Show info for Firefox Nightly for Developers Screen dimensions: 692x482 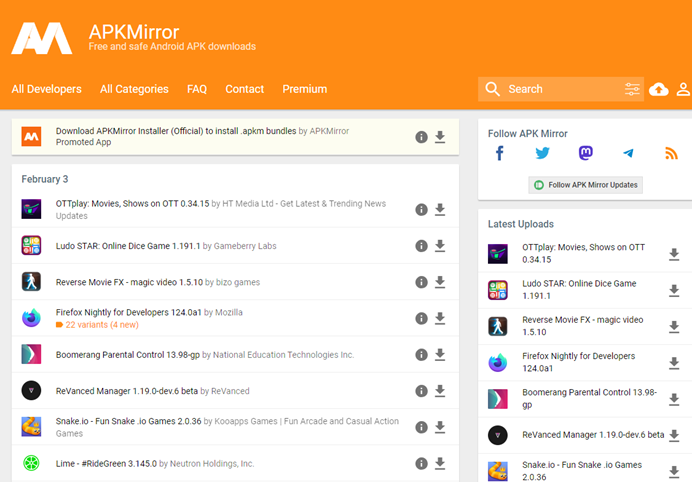click(x=421, y=318)
